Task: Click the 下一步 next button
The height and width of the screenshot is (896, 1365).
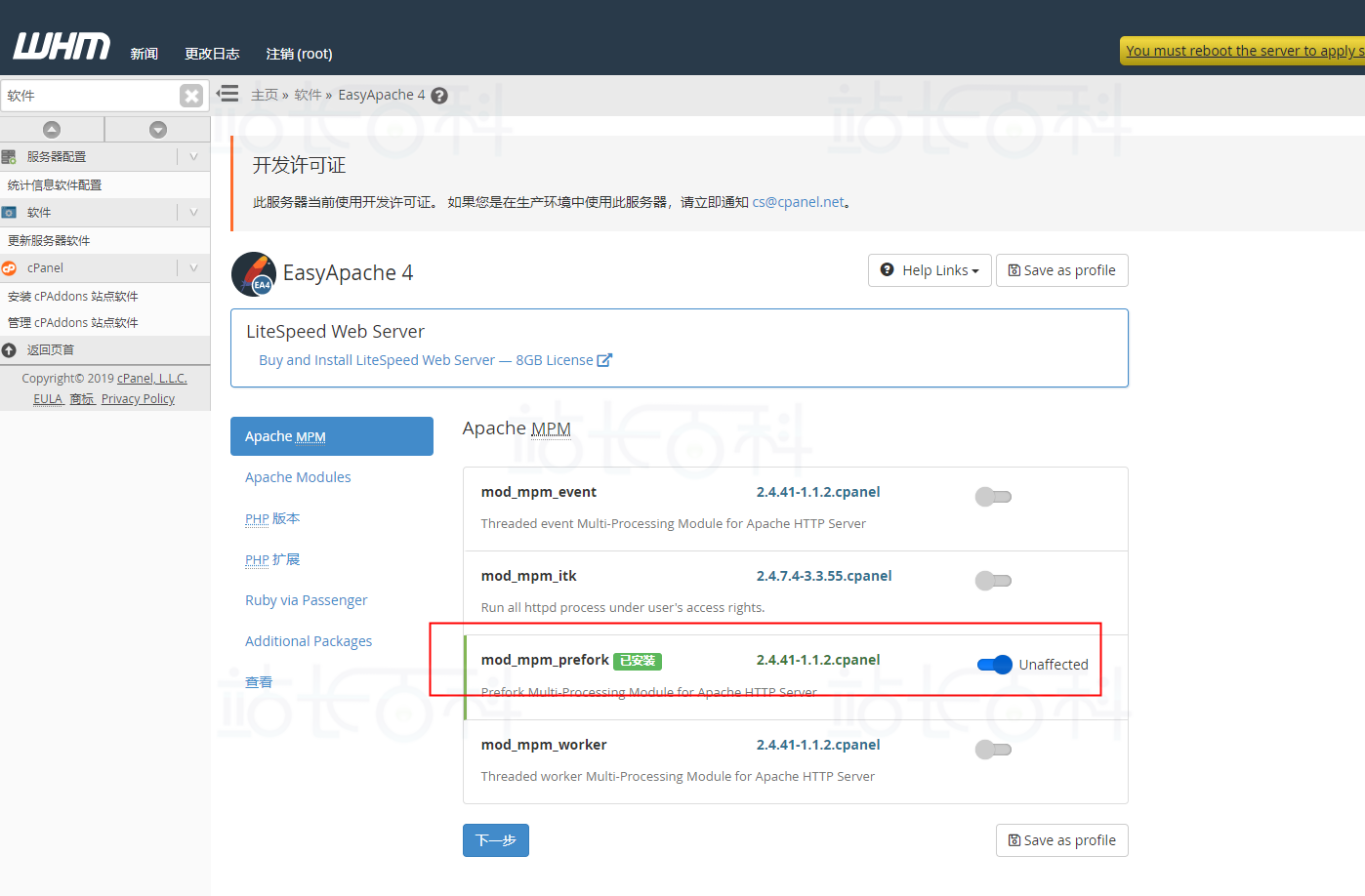Action: 496,840
